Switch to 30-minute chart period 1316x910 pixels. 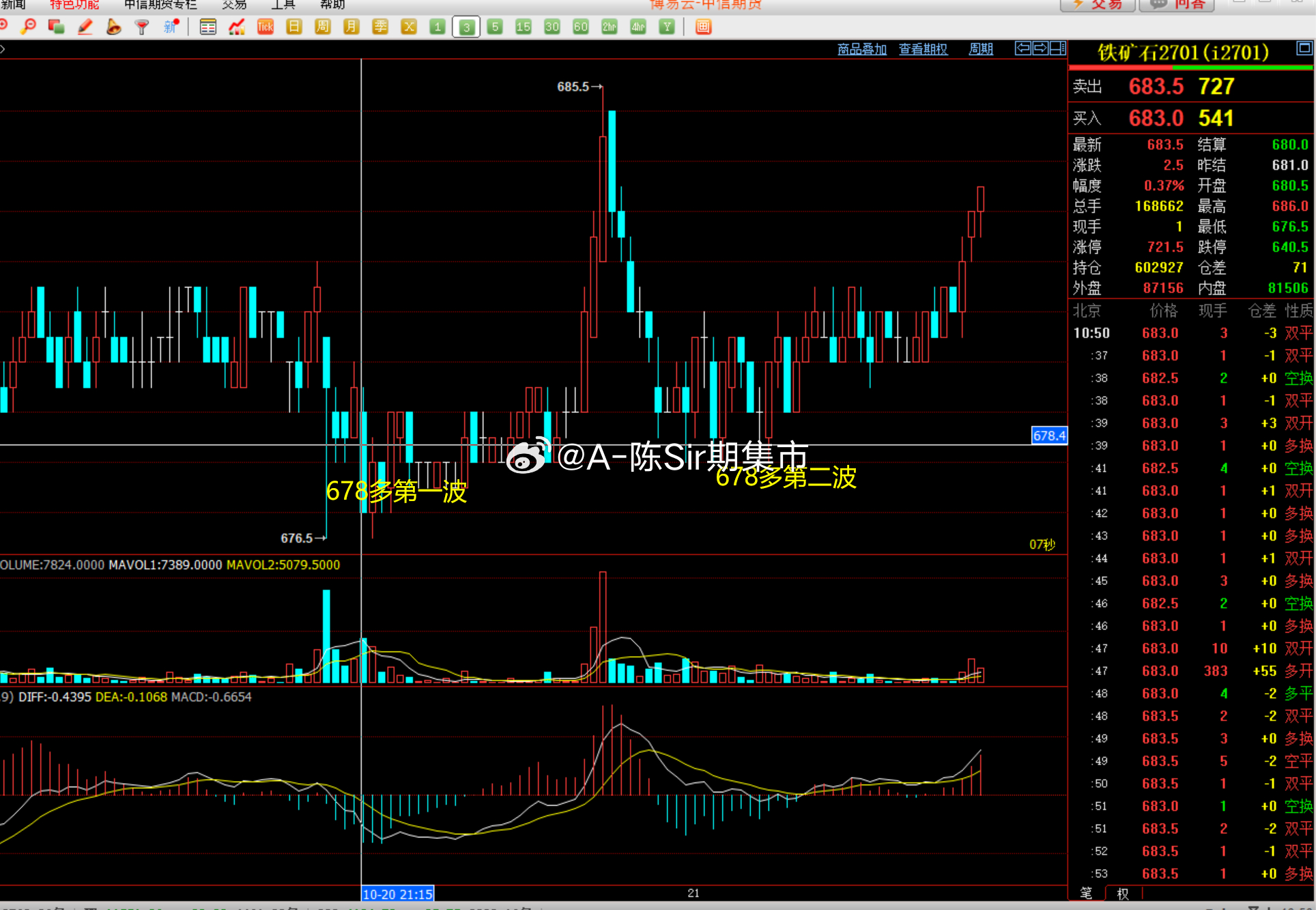pos(552,27)
